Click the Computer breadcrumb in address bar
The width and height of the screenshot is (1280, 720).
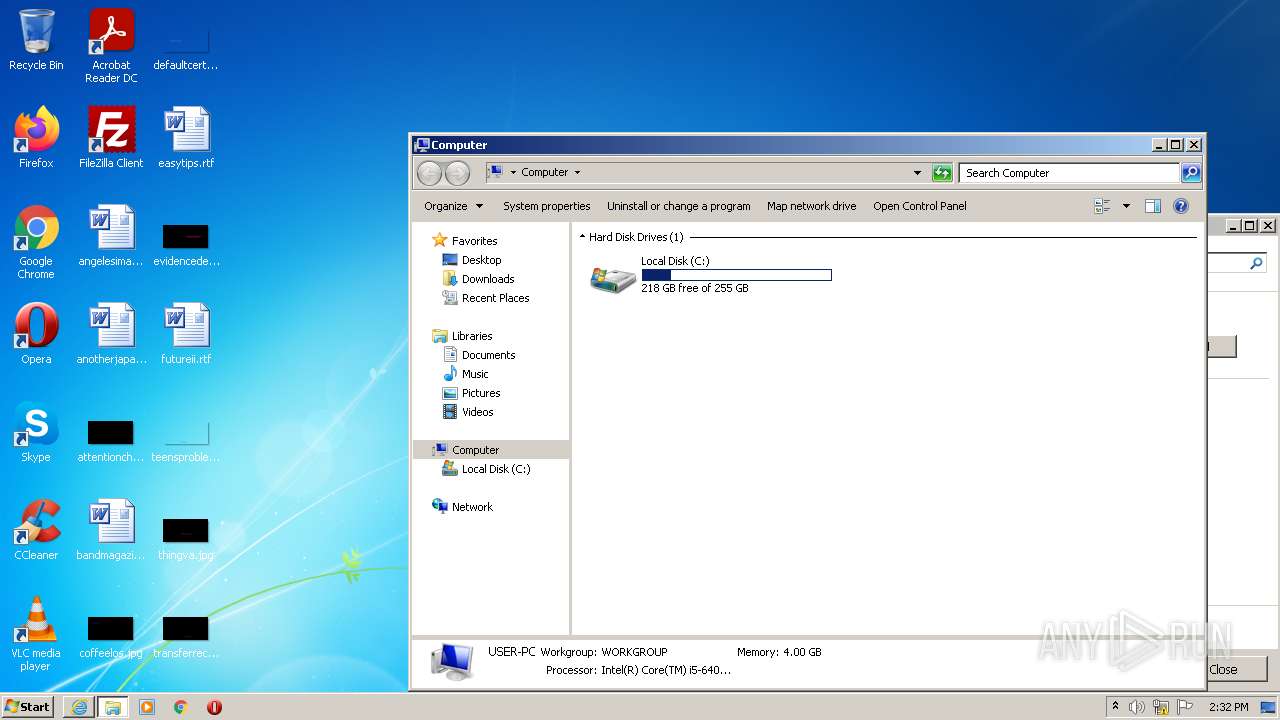coord(544,173)
